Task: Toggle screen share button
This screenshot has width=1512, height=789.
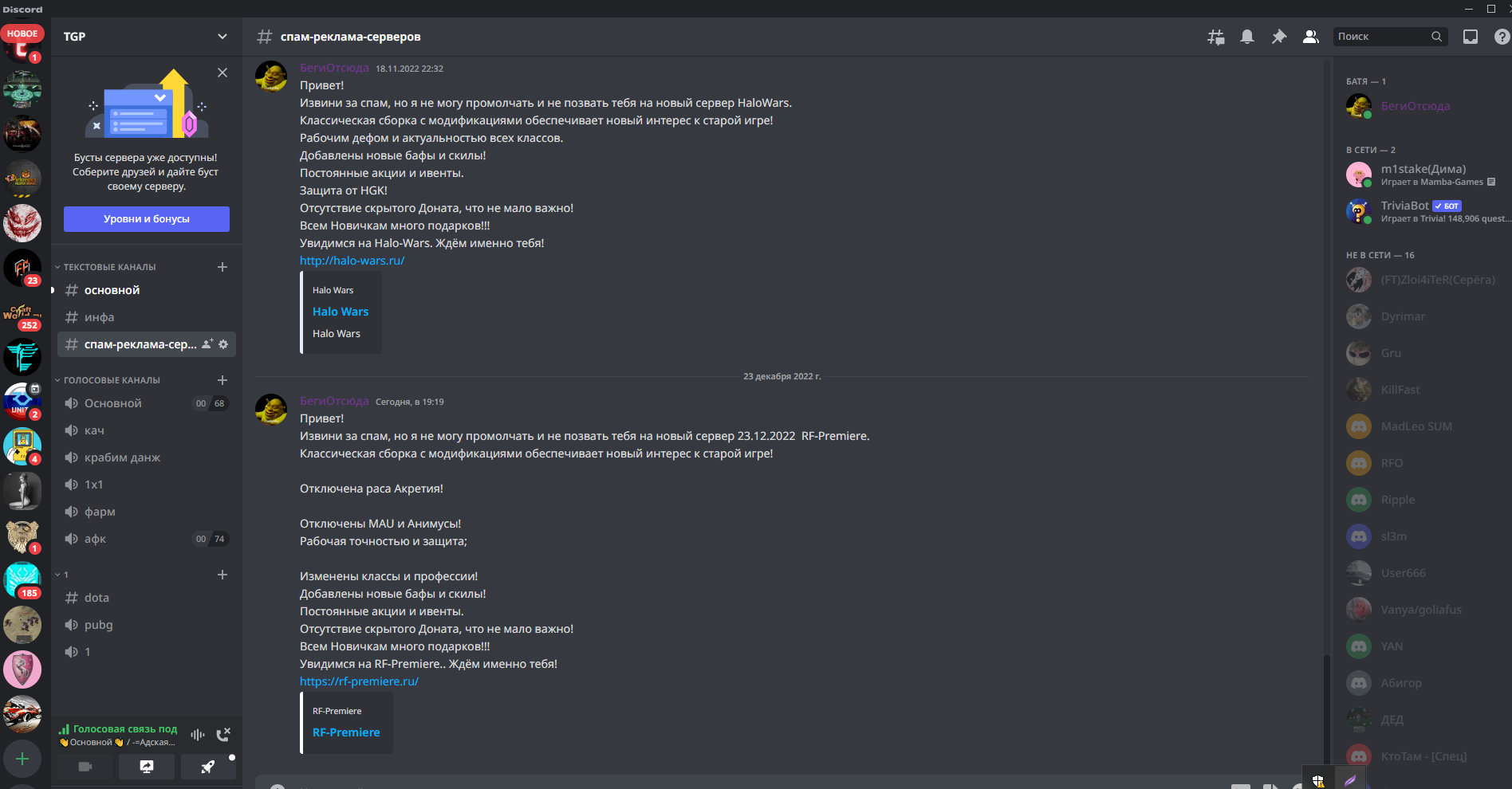Action: 147,767
